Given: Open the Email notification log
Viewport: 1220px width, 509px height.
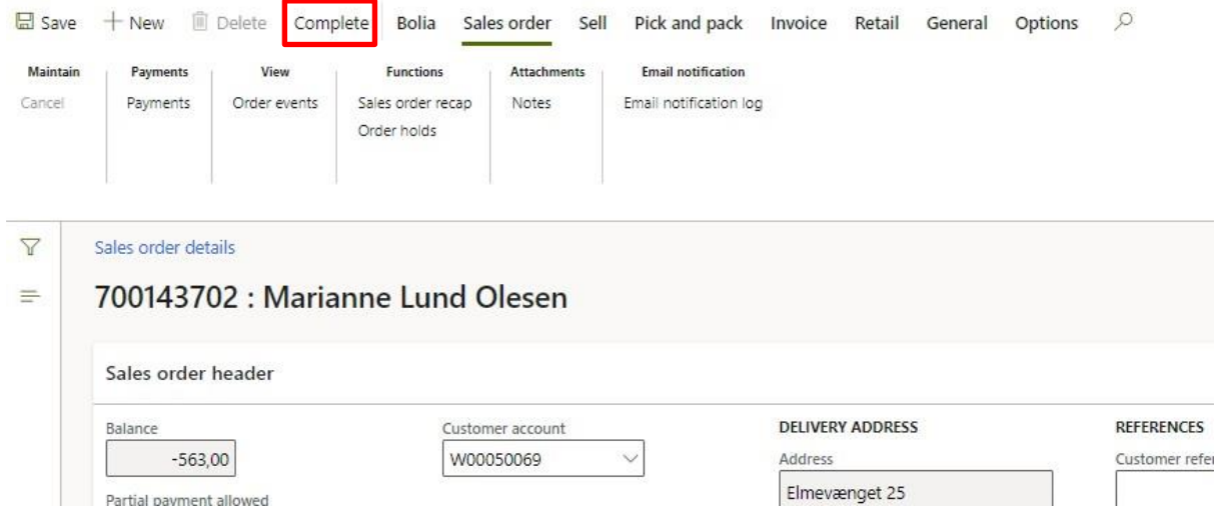Looking at the screenshot, I should 692,103.
